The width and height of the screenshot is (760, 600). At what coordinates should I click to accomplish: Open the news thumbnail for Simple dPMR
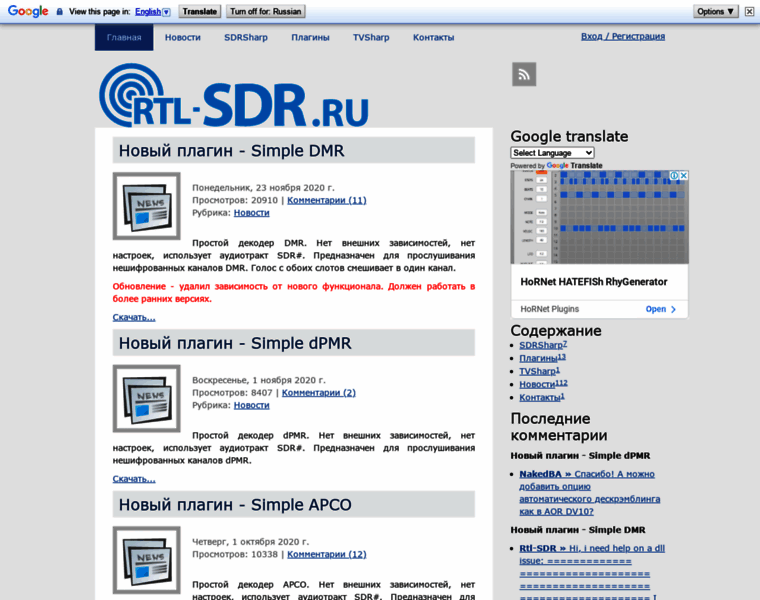146,398
